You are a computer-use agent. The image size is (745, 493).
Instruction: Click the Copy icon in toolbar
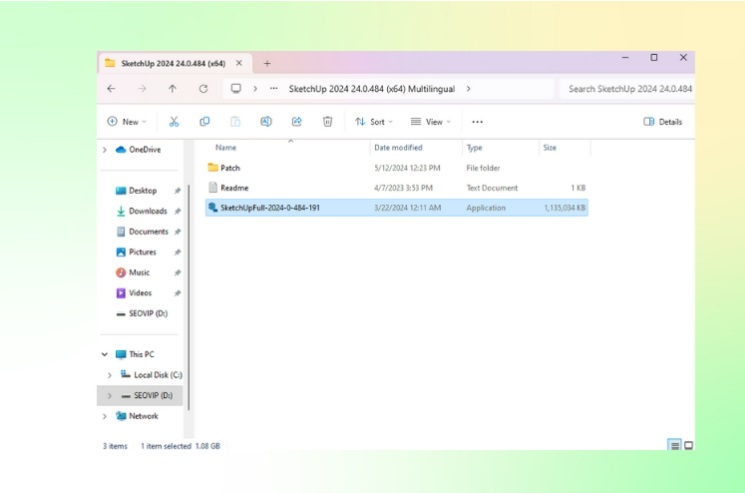click(x=204, y=122)
